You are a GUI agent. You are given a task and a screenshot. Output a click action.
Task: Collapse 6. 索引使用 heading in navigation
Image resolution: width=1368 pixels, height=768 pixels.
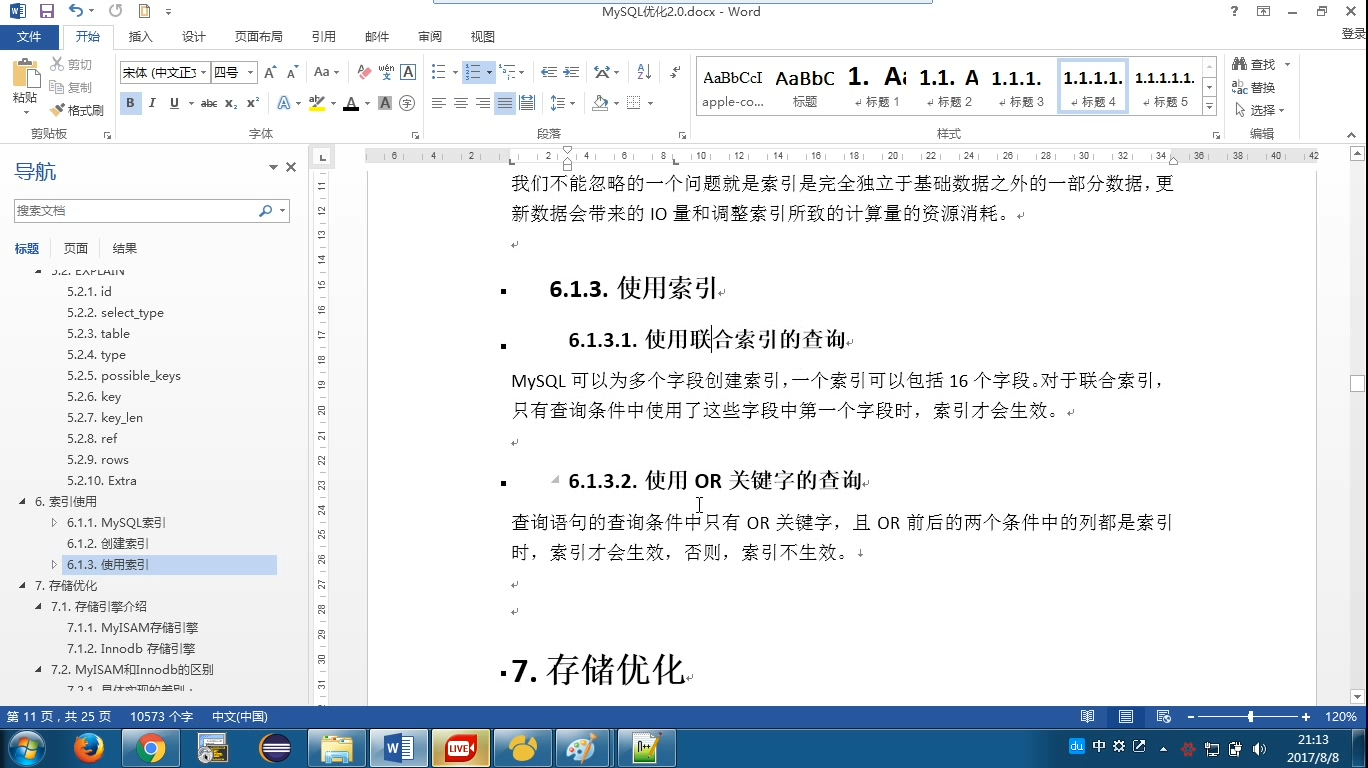click(x=23, y=502)
